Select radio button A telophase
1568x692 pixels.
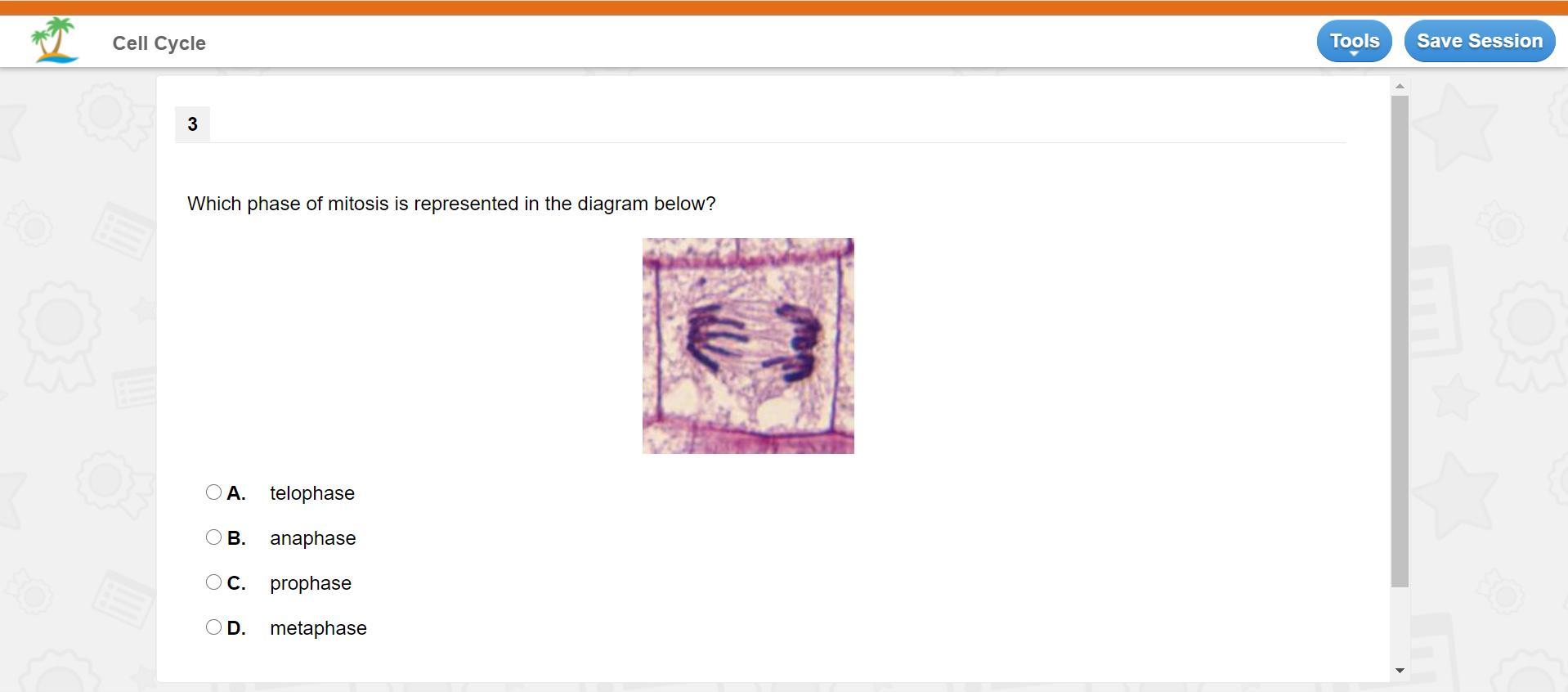[213, 492]
